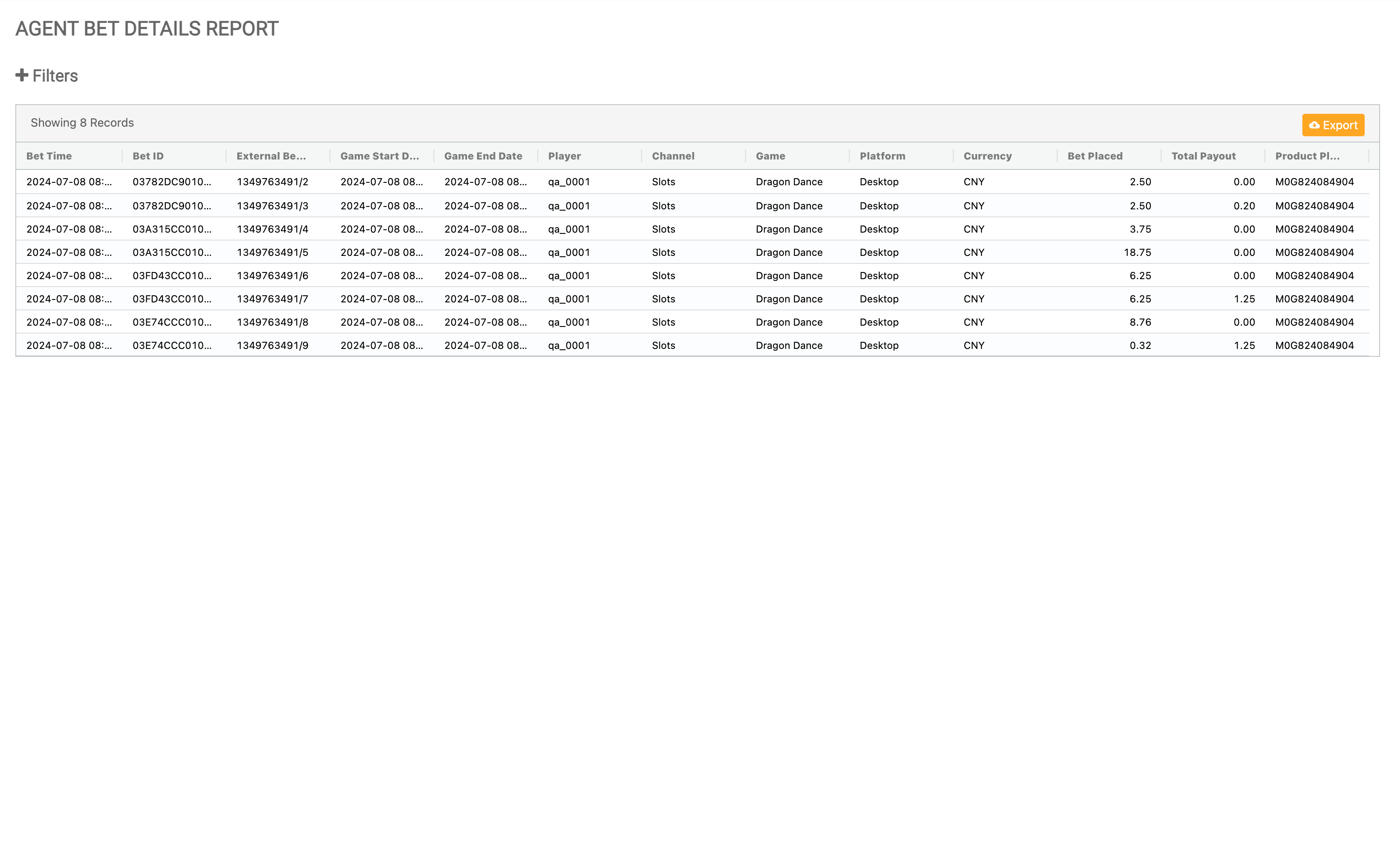This screenshot has height=842, width=1400.
Task: Click External Bet column header
Action: (271, 156)
